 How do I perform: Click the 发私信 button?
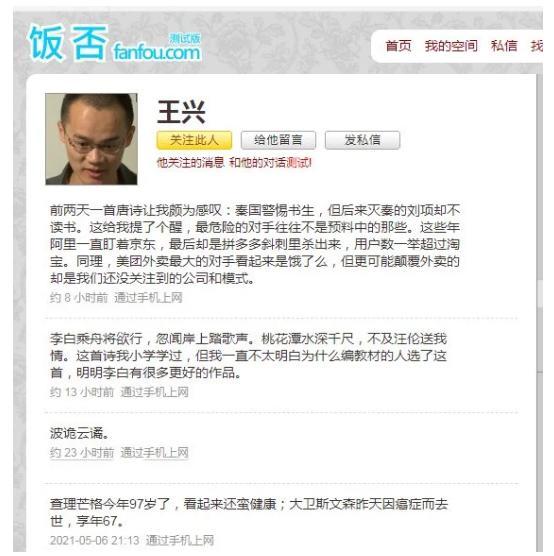[362, 140]
